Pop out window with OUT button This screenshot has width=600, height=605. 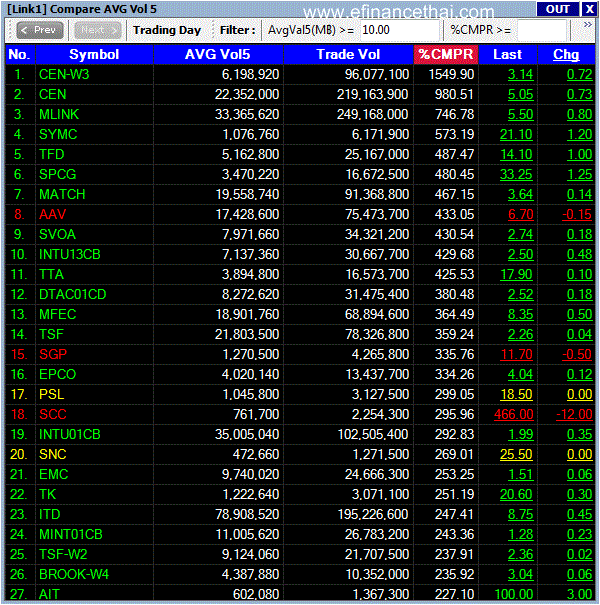(558, 9)
